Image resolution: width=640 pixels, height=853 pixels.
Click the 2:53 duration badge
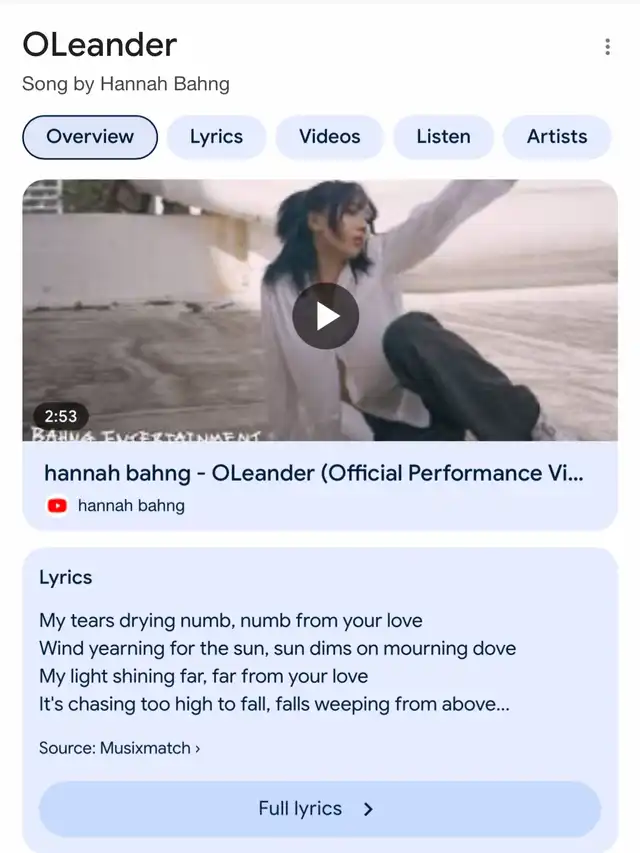60,416
